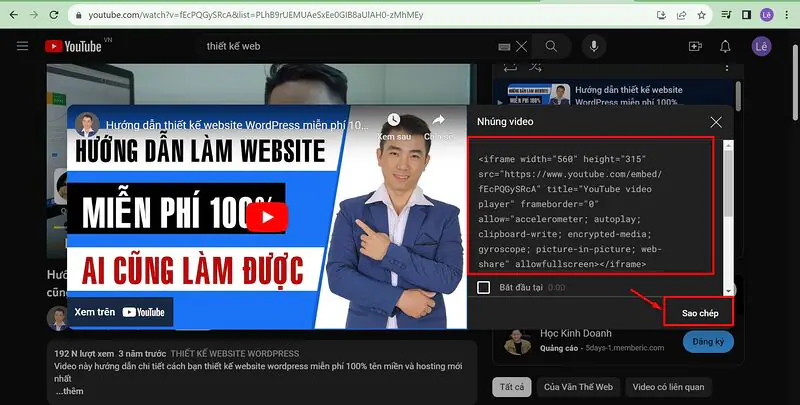Click hashtag THIẾT KẾ WEBSITE WORDPRESS

tap(235, 353)
